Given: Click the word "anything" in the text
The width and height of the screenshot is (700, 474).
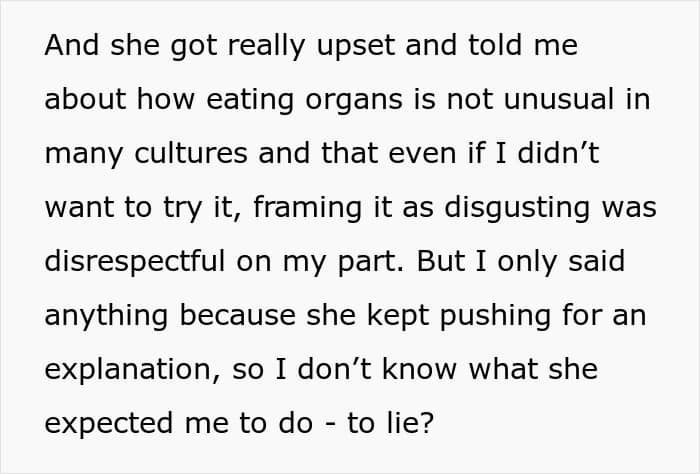Looking at the screenshot, I should 106,316.
